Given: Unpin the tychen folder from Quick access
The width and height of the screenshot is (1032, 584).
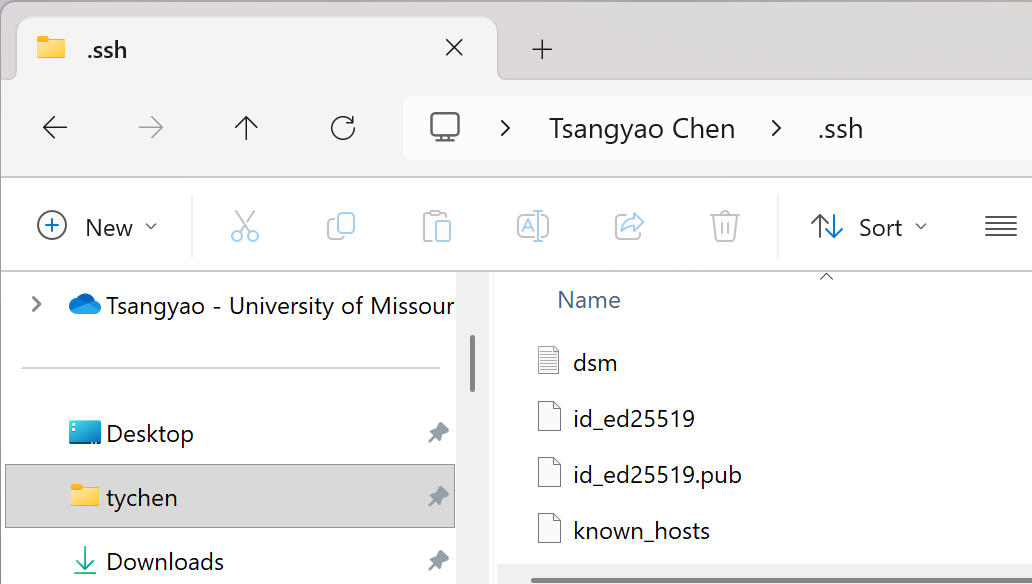Looking at the screenshot, I should tap(438, 497).
